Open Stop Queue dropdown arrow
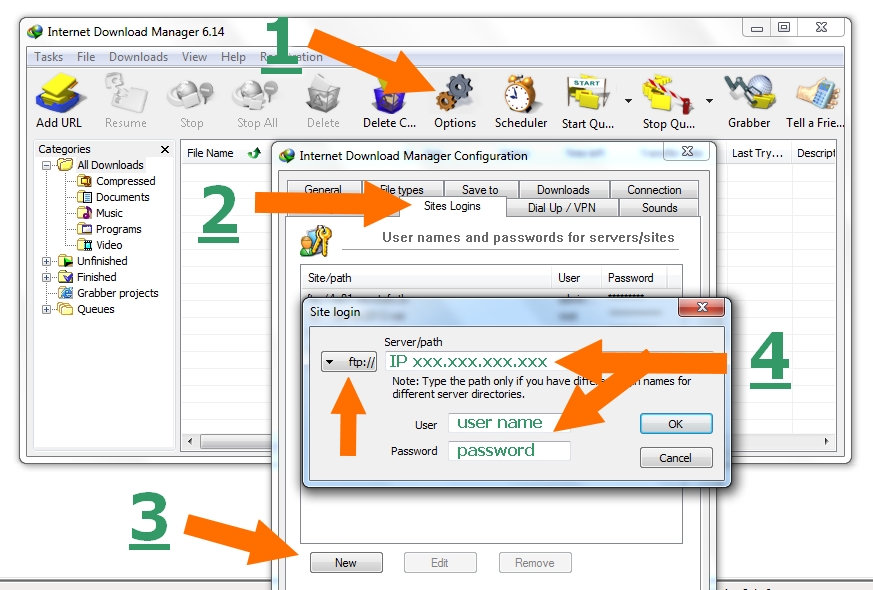 (x=709, y=101)
